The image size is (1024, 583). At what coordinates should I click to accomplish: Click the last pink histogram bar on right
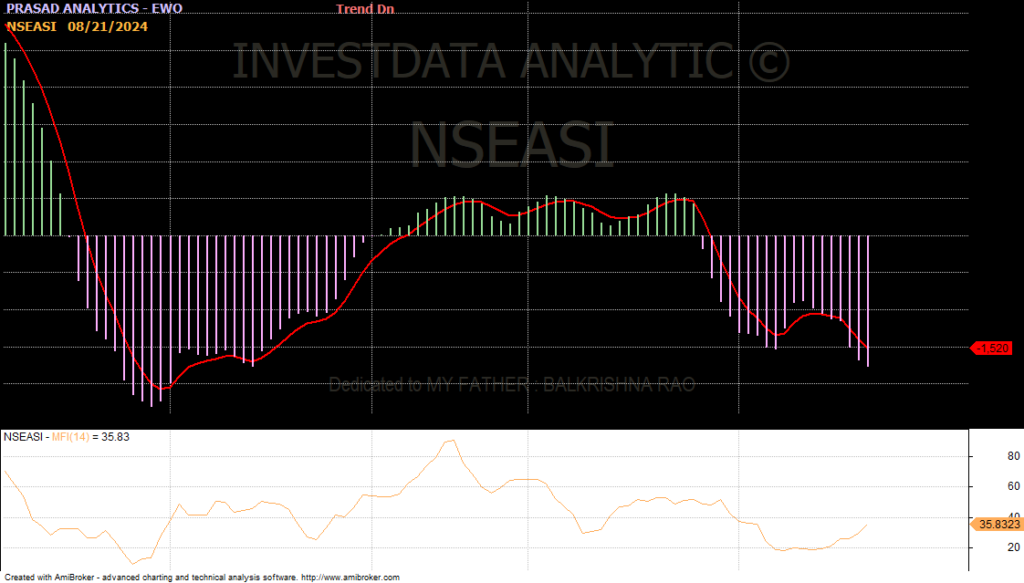coord(868,301)
